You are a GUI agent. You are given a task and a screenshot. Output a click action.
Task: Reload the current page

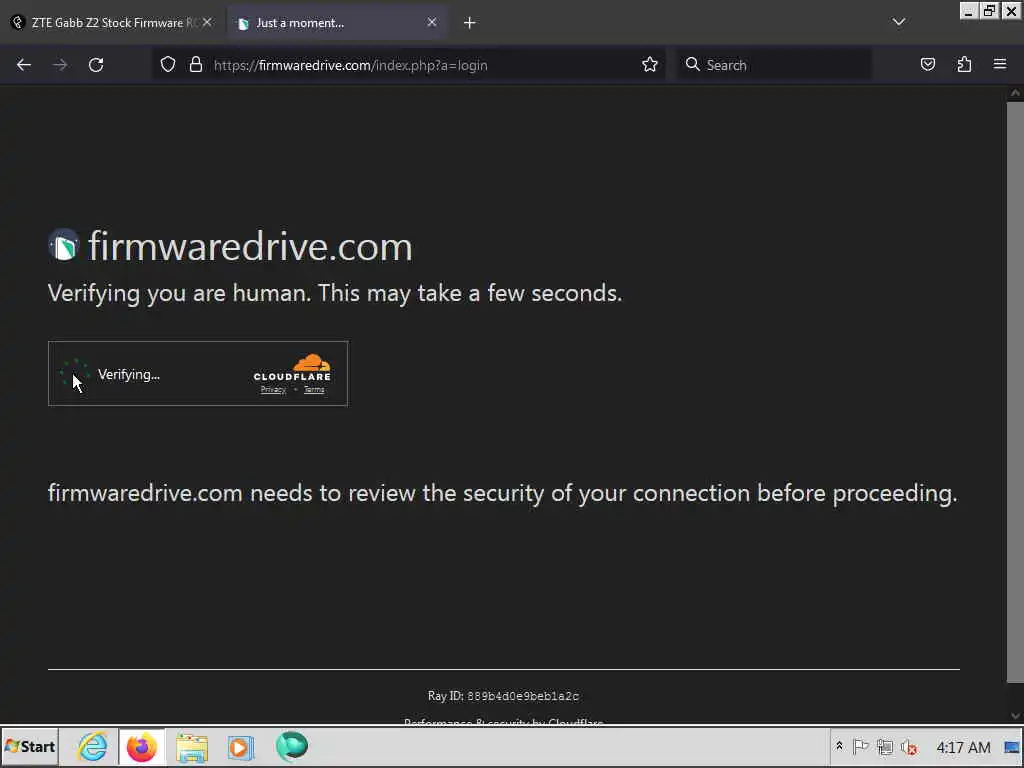click(96, 65)
